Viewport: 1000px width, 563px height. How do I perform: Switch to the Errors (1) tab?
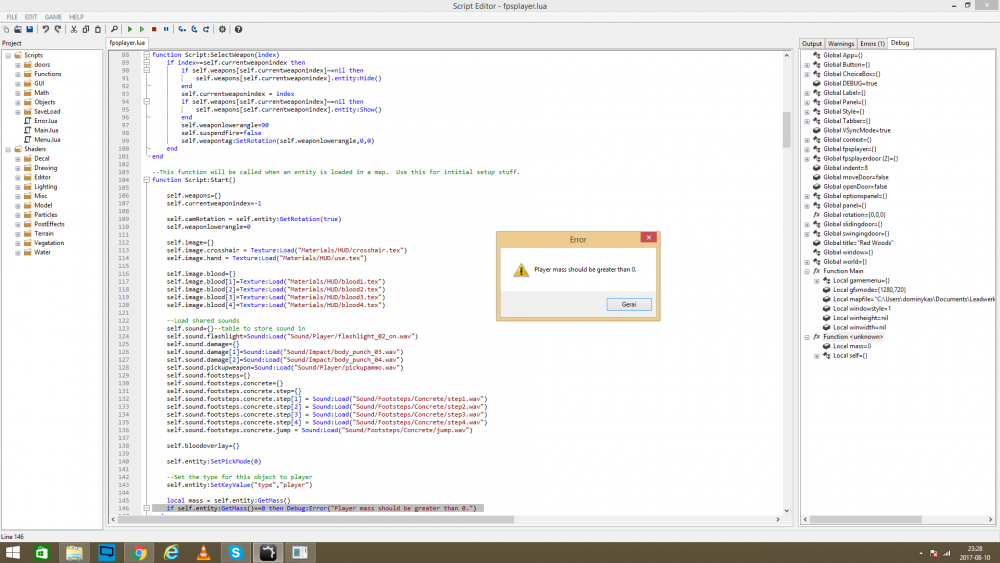click(873, 44)
